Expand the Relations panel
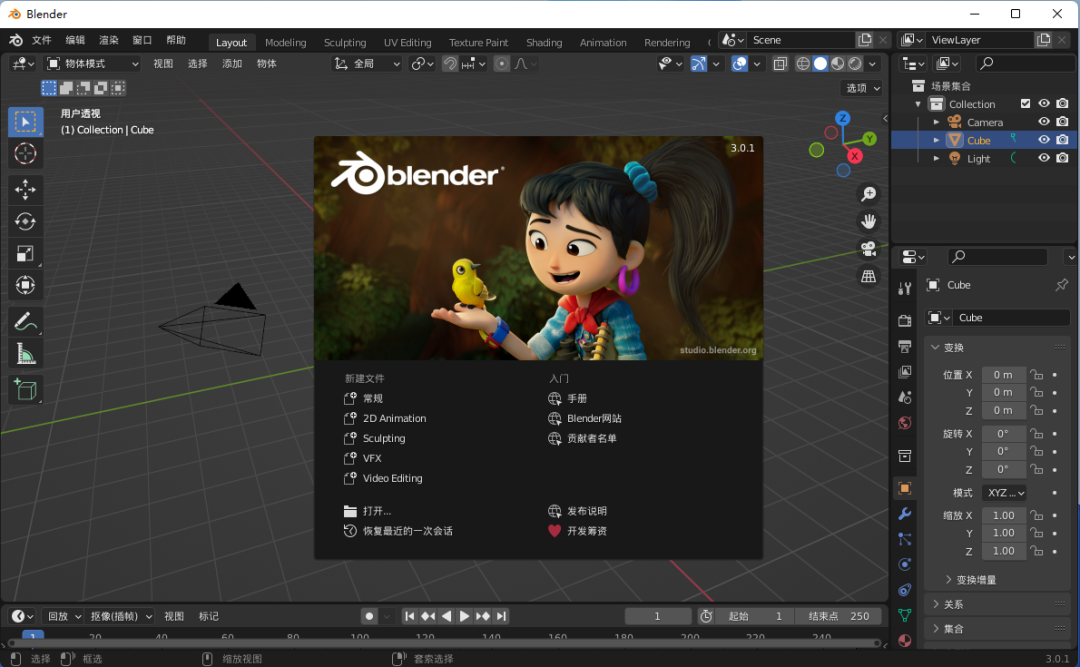Viewport: 1080px width, 667px height. coord(948,604)
